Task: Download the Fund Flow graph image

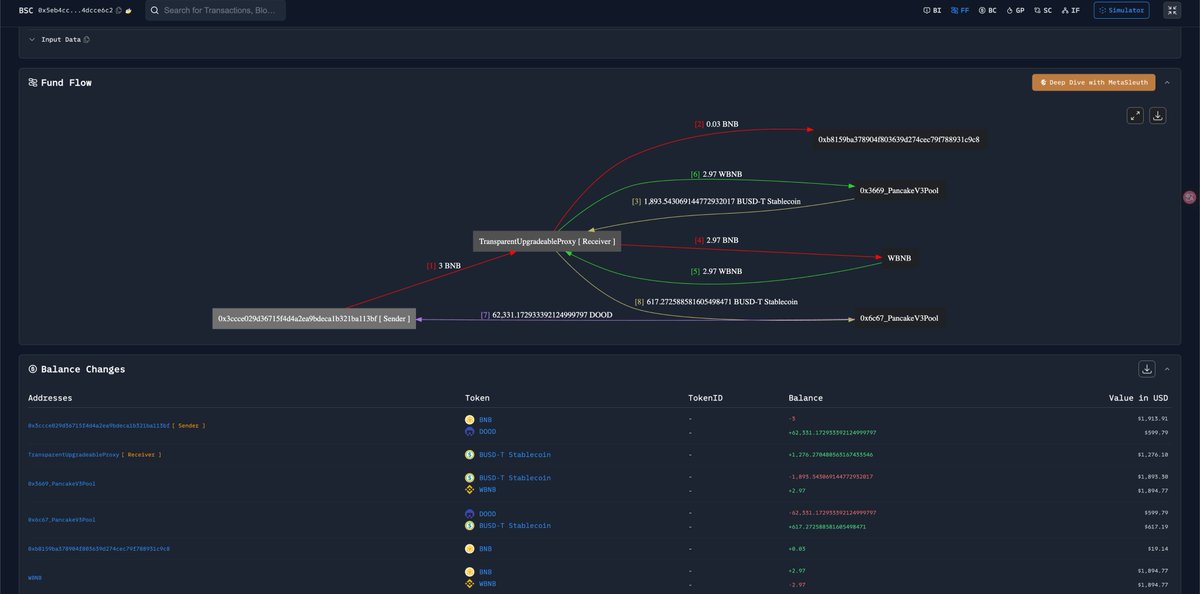Action: coord(1157,115)
